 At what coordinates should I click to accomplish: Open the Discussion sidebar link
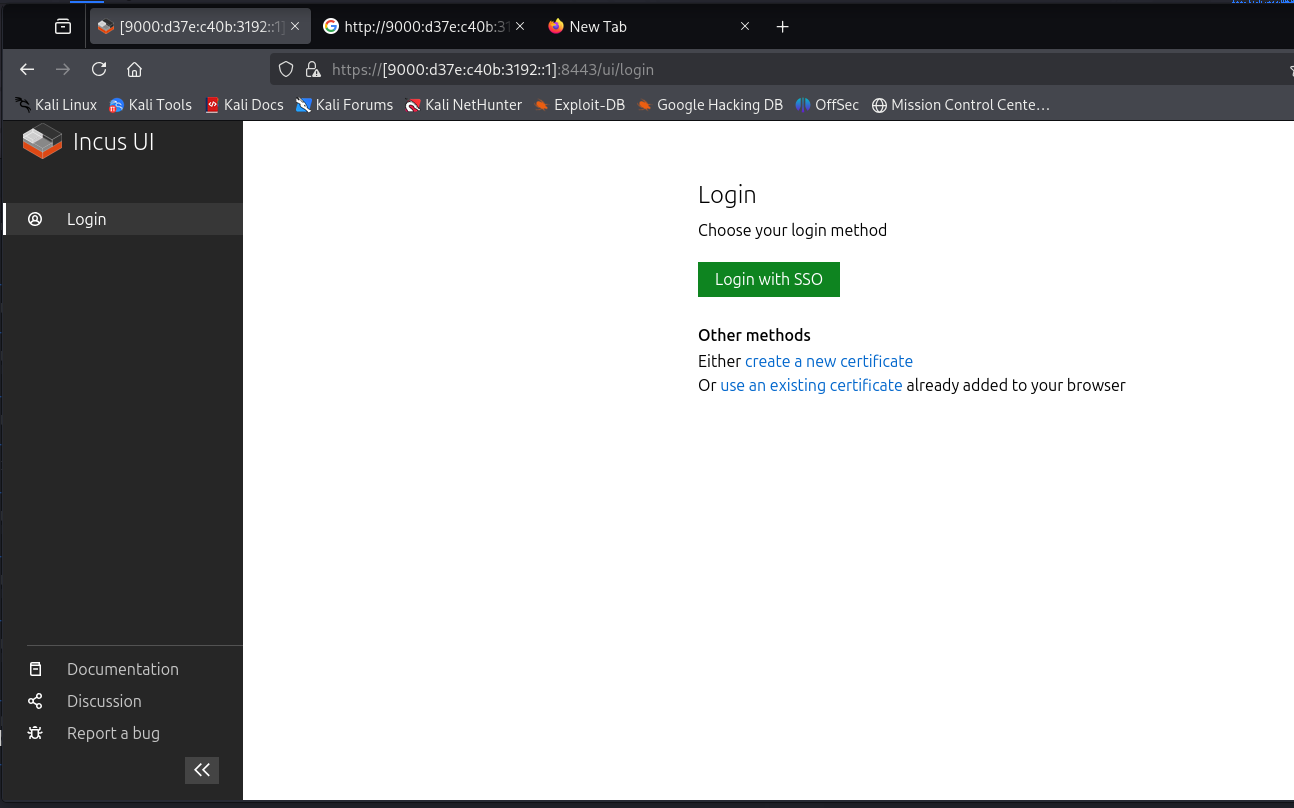point(104,701)
